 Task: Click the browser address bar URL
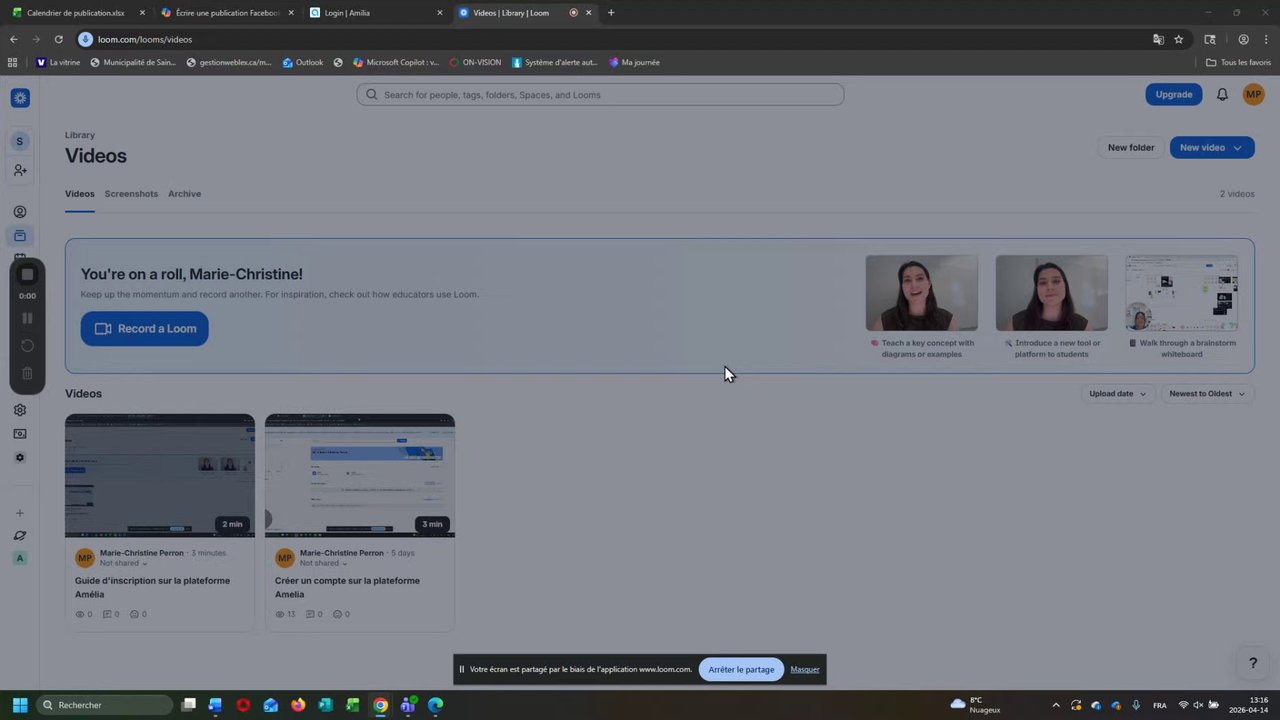tap(145, 39)
